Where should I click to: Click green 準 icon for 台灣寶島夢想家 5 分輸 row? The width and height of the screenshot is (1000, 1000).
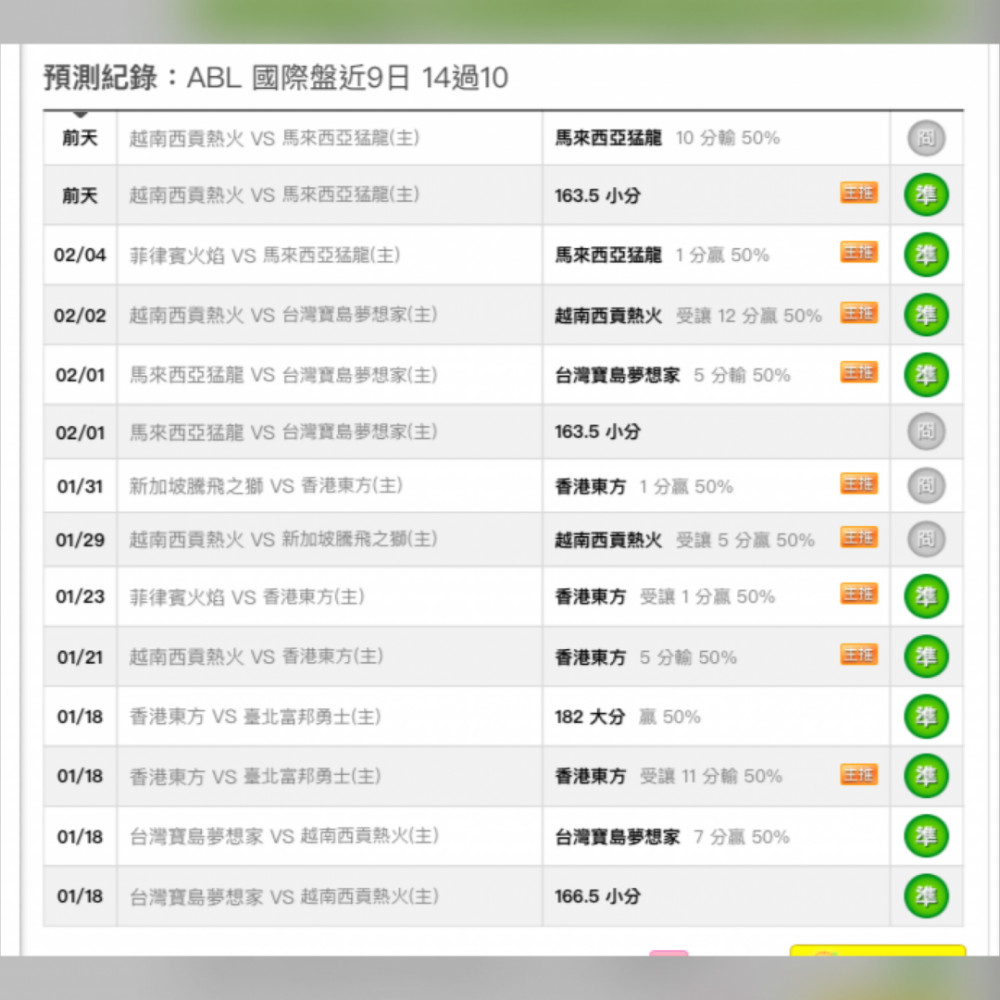(926, 375)
